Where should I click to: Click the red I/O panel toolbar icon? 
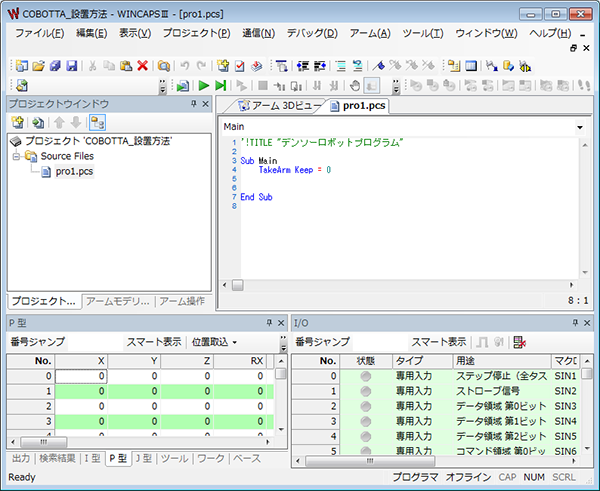pyautogui.click(x=519, y=342)
